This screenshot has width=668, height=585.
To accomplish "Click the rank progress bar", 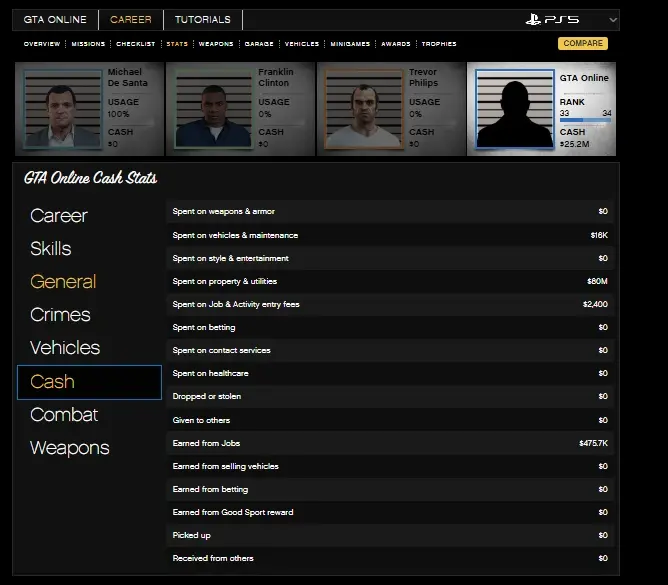I will 585,121.
